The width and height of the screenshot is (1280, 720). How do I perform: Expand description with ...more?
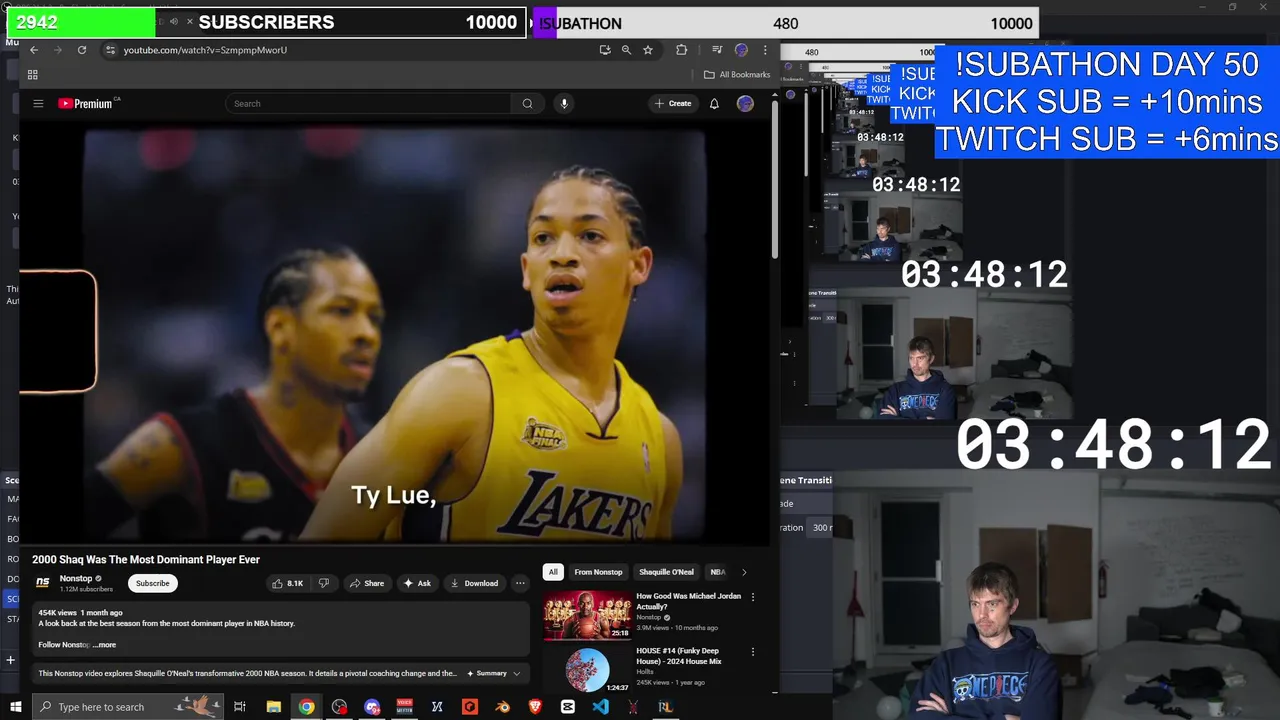[x=105, y=645]
